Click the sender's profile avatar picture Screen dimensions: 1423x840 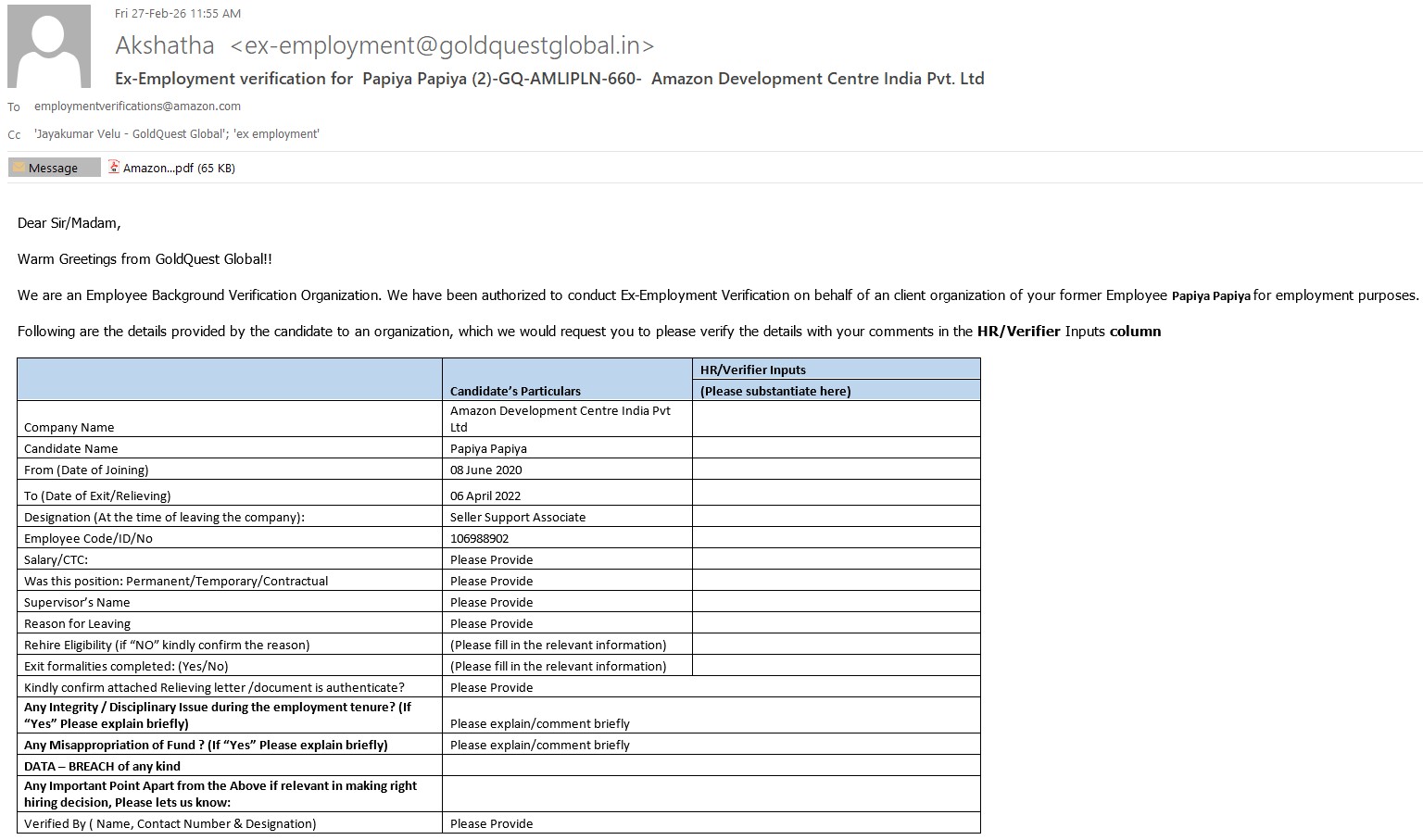pos(49,46)
